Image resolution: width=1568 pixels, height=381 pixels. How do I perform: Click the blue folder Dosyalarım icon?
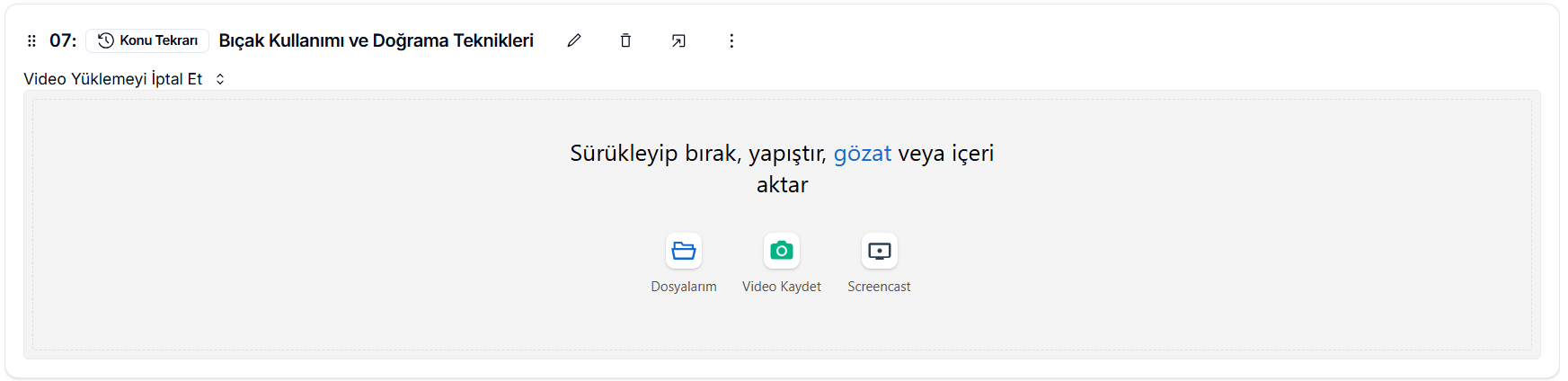(x=684, y=251)
